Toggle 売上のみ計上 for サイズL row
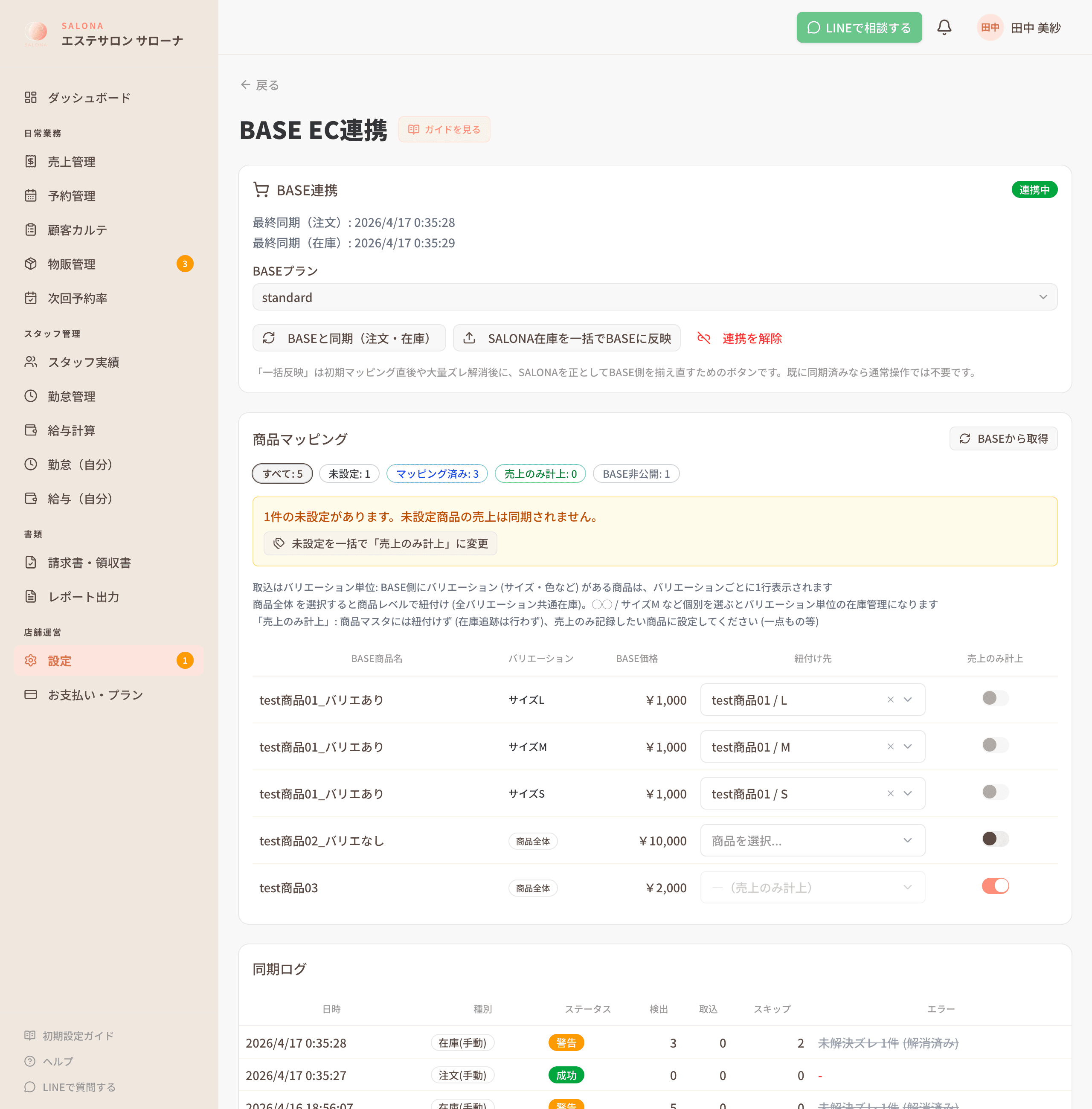The height and width of the screenshot is (1109, 1092). [995, 698]
